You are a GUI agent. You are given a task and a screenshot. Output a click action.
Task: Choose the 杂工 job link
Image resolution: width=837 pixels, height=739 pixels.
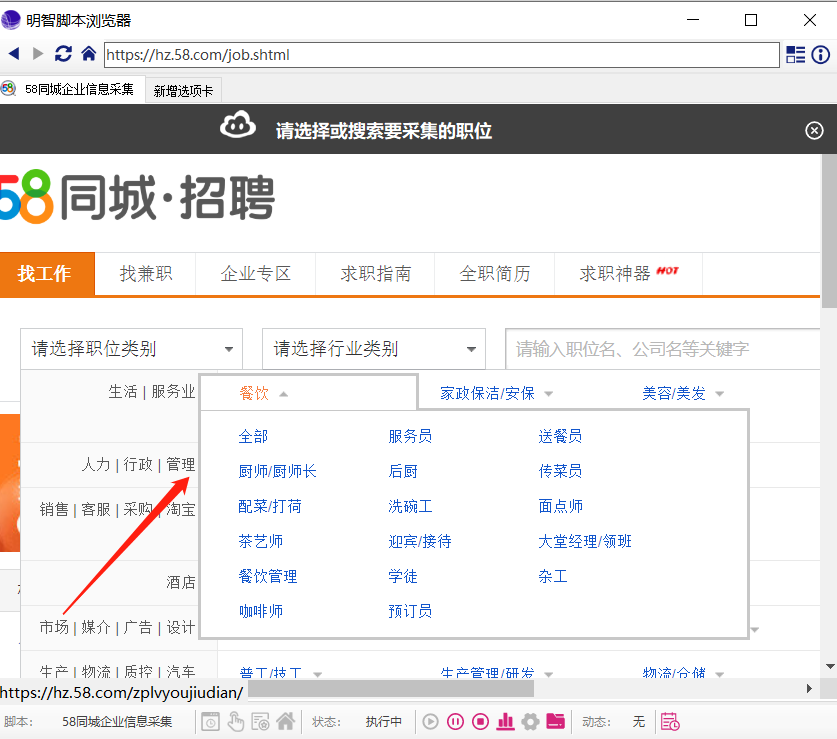pos(553,576)
